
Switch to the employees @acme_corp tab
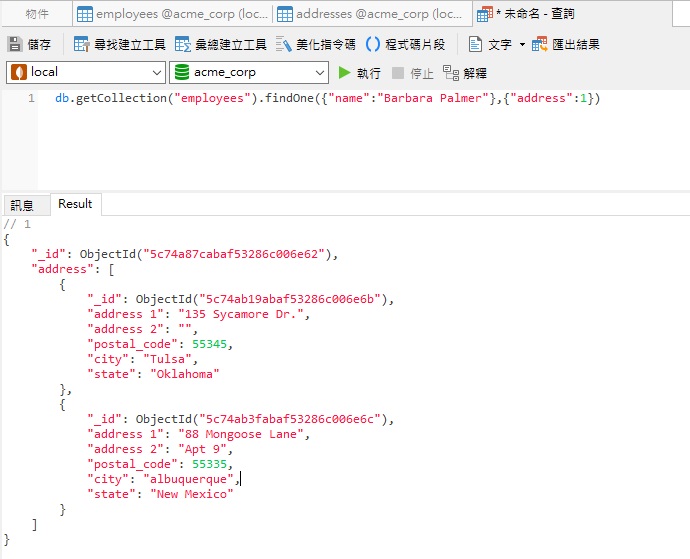170,14
